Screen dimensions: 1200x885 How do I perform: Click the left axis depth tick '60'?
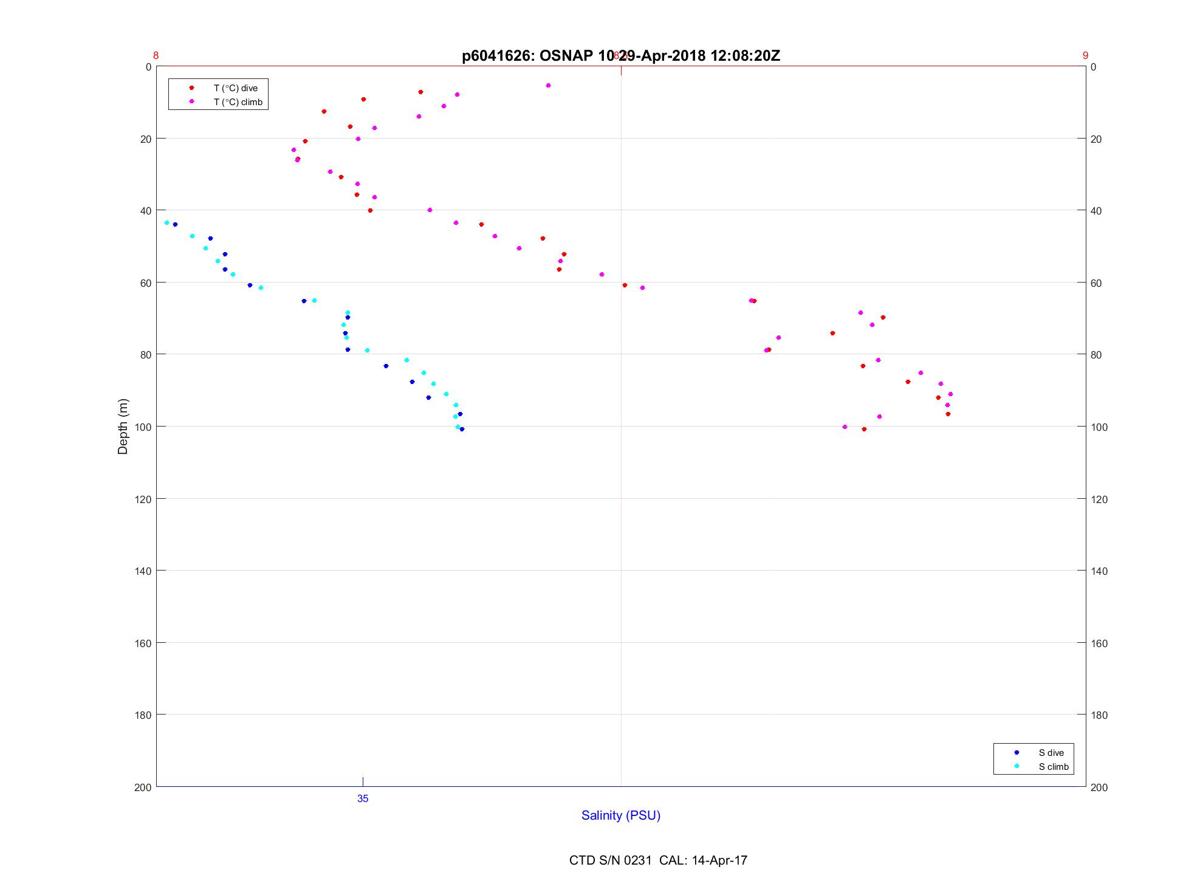pos(145,283)
